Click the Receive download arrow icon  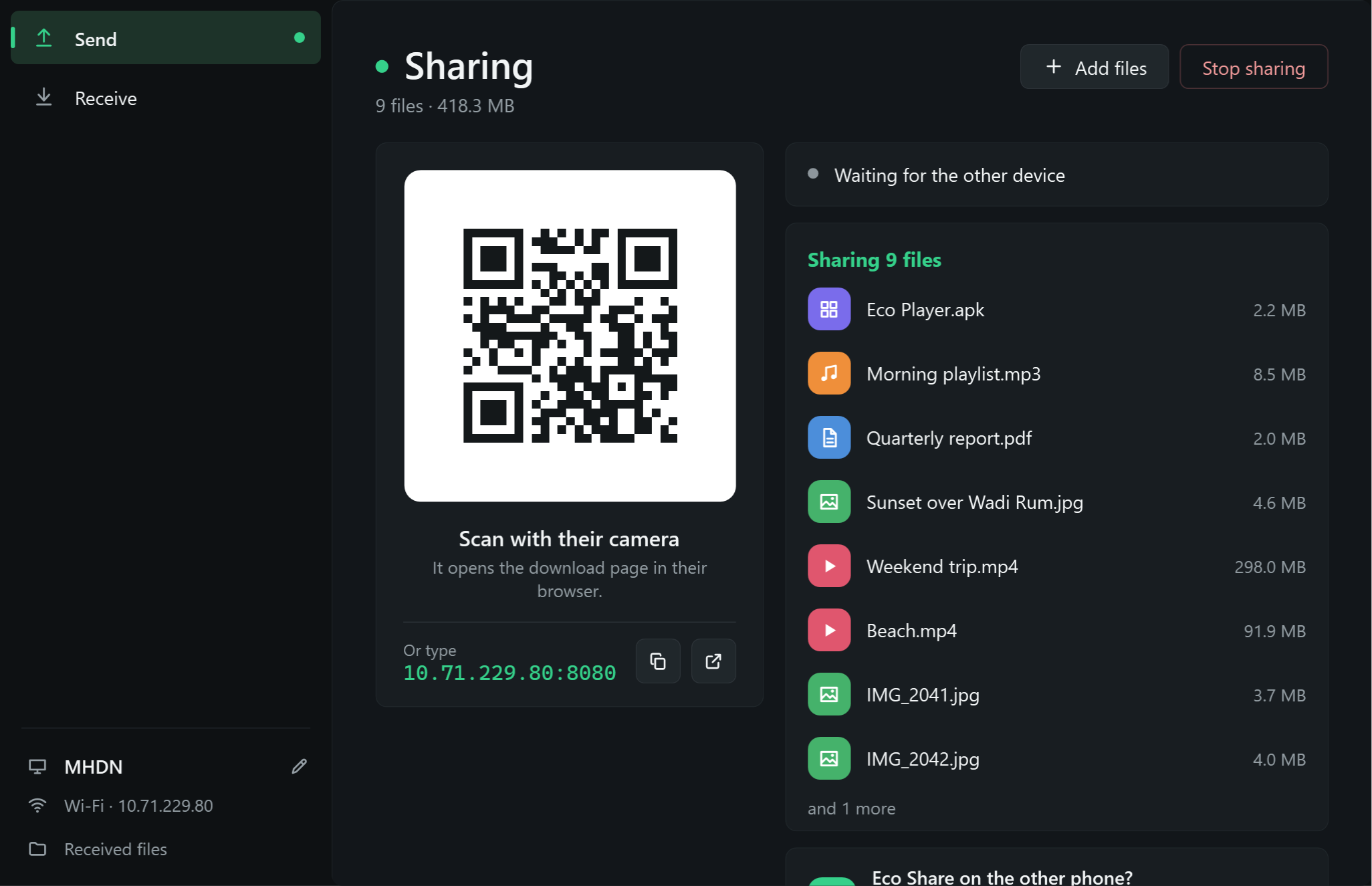(43, 98)
